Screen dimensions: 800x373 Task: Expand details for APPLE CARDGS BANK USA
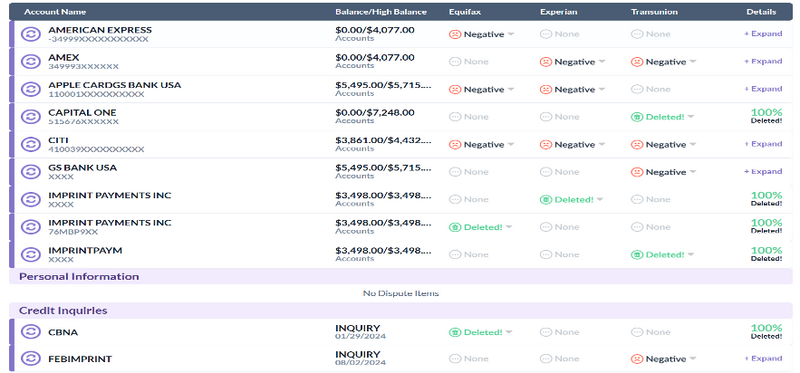[763, 89]
